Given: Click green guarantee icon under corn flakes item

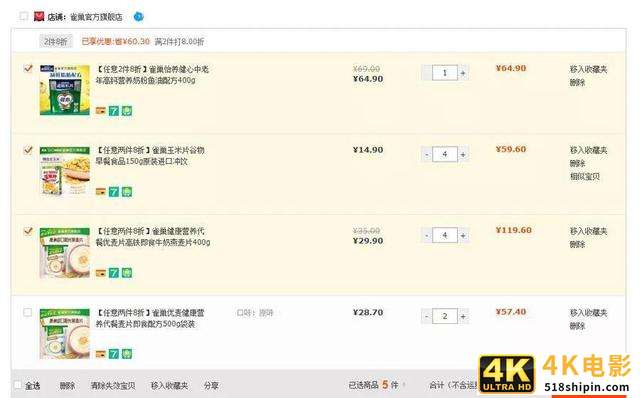Looking at the screenshot, I should (x=127, y=191).
